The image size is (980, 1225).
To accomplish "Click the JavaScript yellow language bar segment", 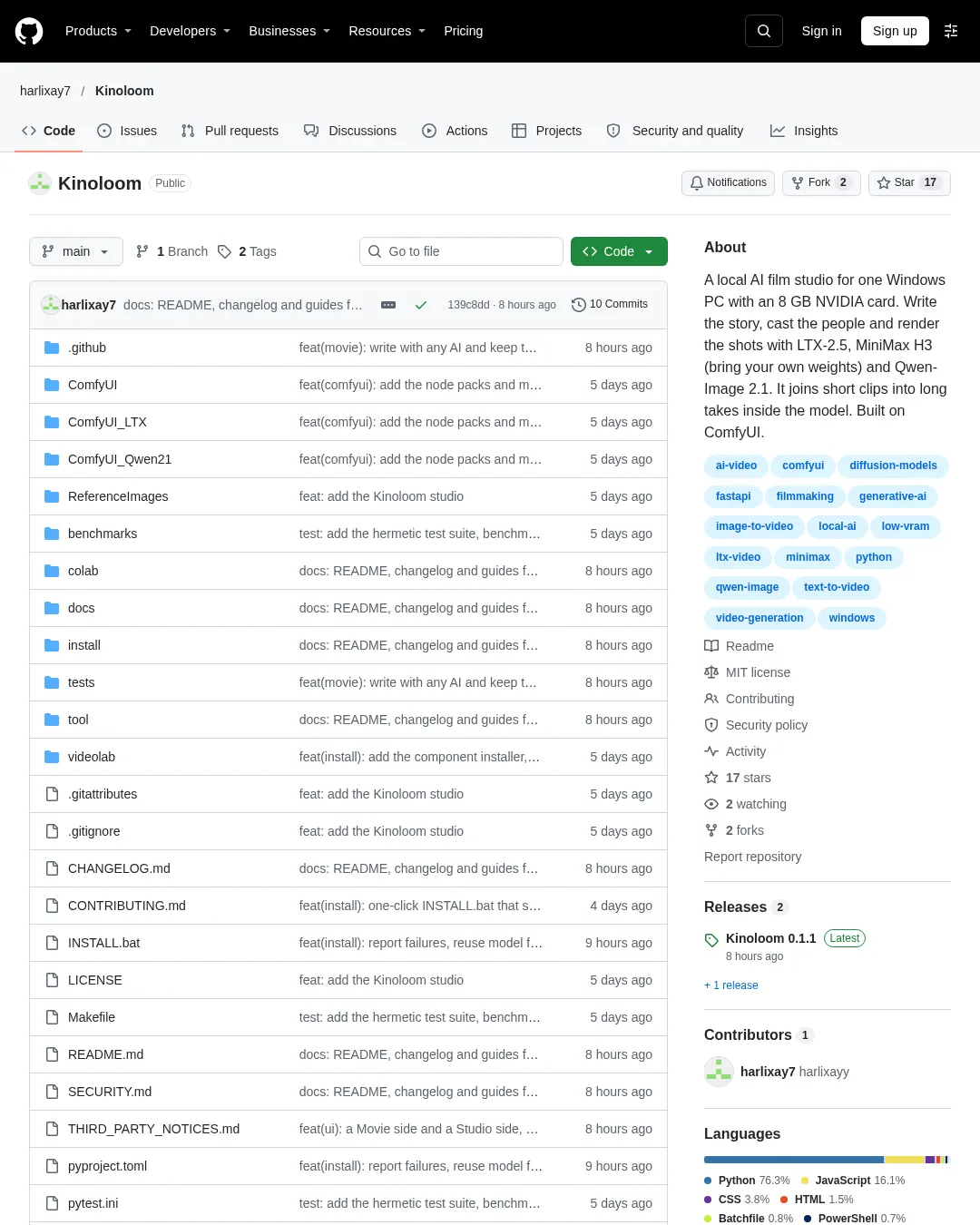I will click(905, 1160).
